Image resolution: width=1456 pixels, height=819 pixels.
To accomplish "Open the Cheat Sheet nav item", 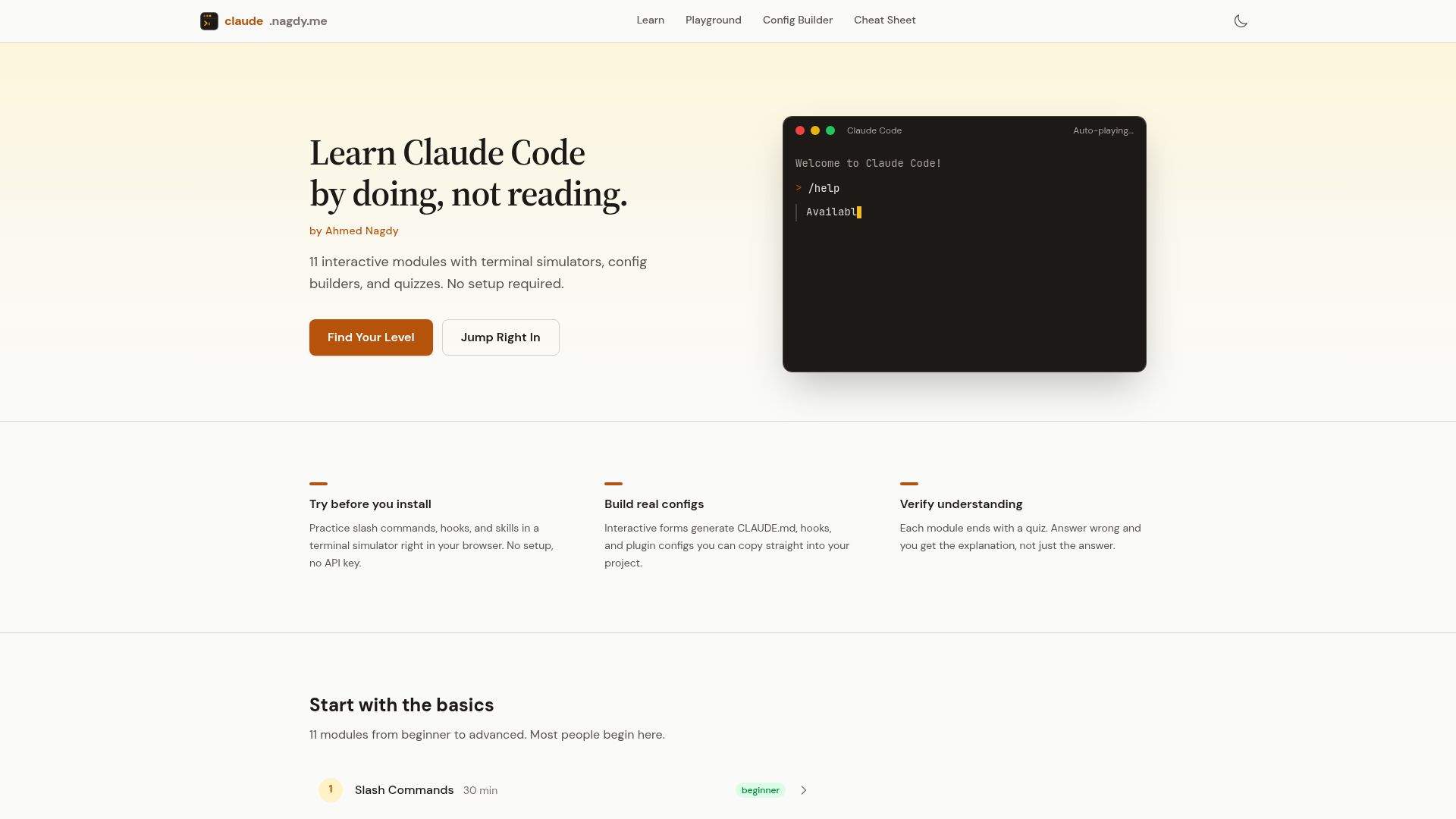I will pos(884,20).
